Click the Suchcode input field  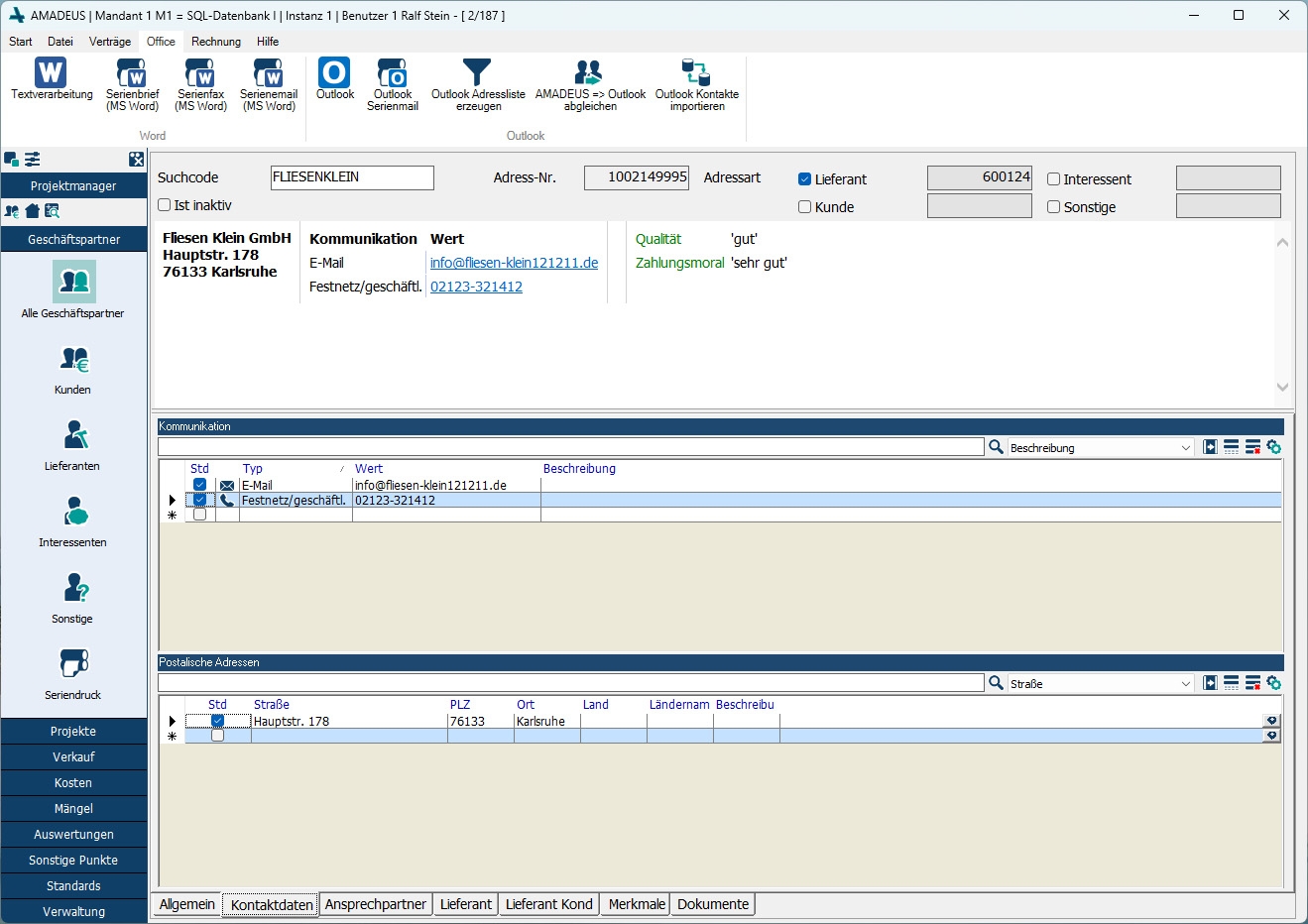(x=352, y=177)
